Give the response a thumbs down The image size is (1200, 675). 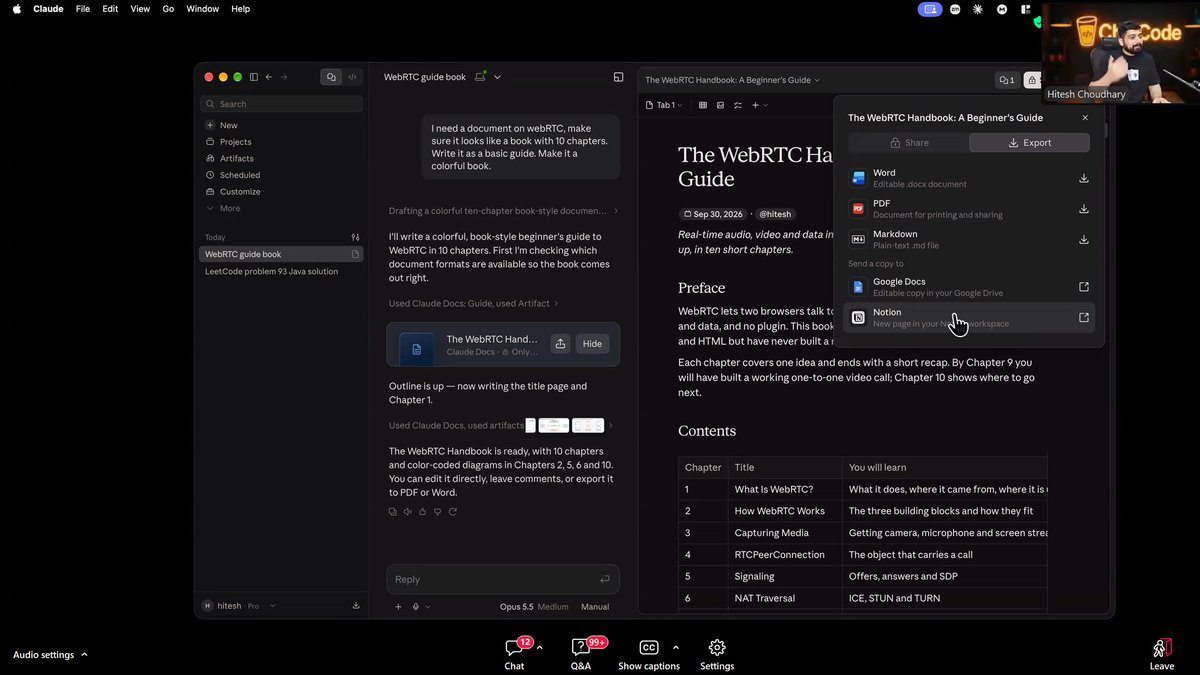(438, 512)
